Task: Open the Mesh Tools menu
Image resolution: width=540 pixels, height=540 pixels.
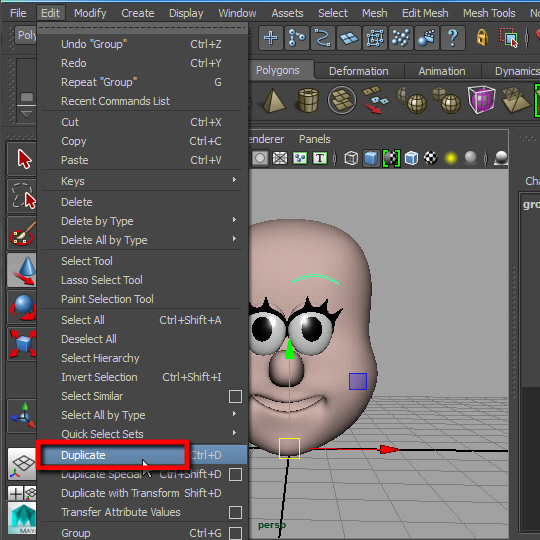Action: pyautogui.click(x=489, y=13)
